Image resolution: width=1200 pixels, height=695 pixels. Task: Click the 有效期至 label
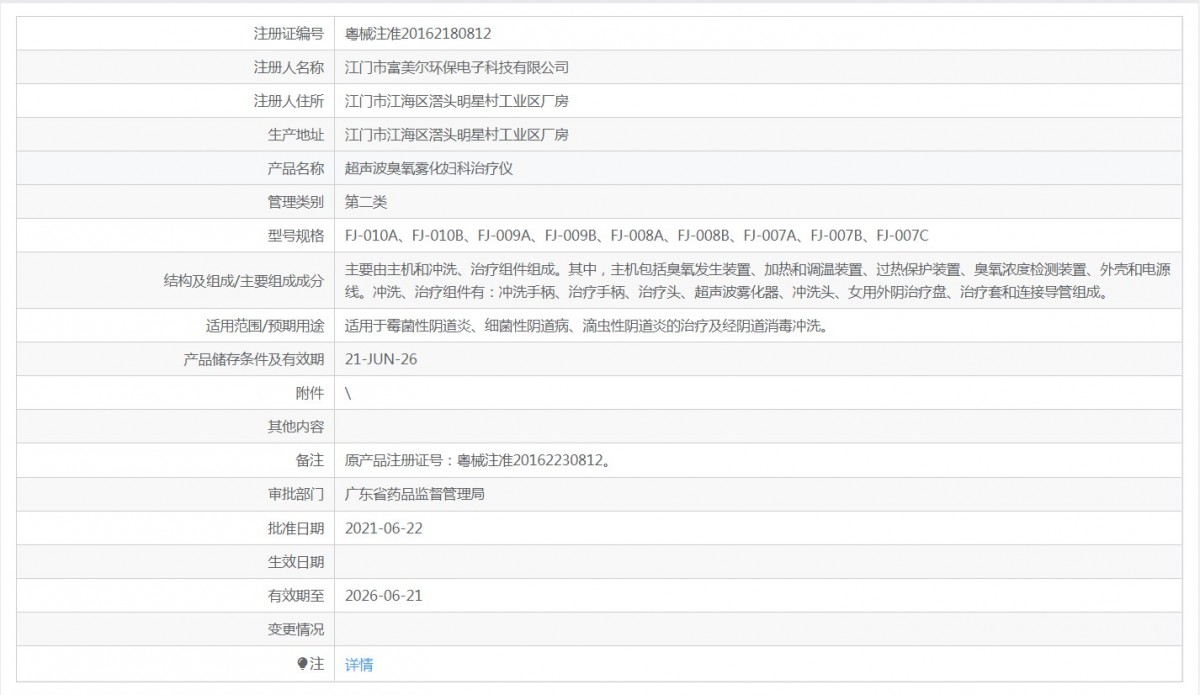pos(296,596)
